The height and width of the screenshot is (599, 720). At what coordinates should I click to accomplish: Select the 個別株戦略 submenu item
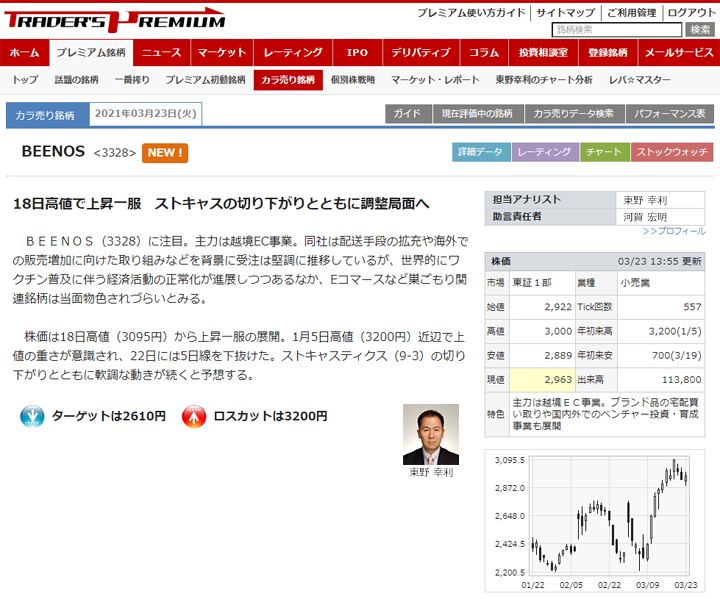353,80
